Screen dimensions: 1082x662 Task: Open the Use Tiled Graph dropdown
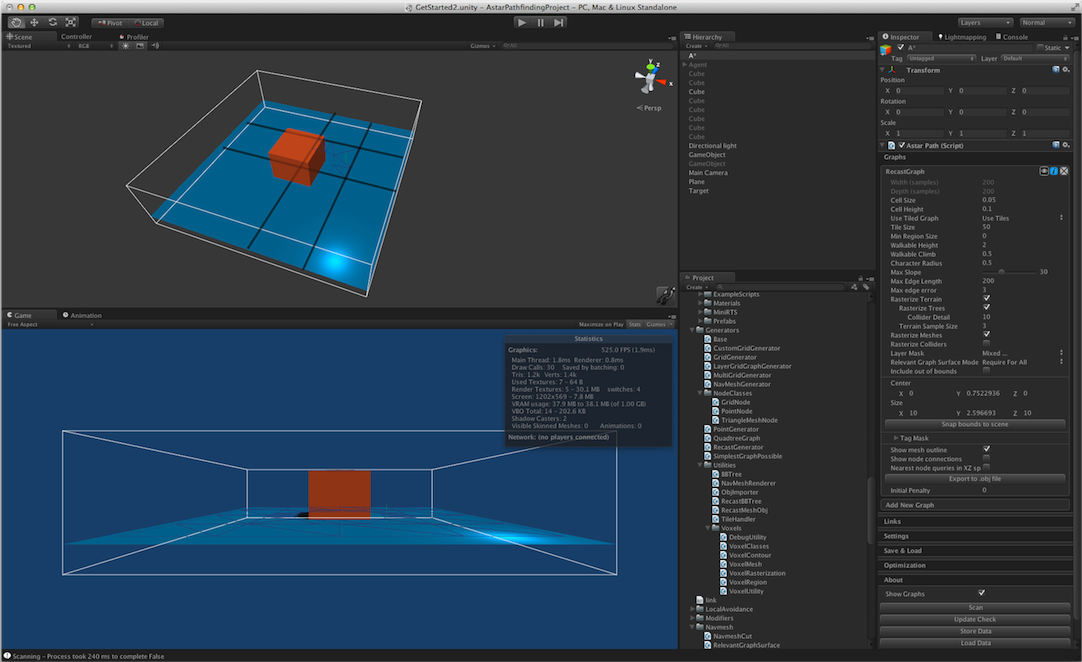coord(1022,218)
